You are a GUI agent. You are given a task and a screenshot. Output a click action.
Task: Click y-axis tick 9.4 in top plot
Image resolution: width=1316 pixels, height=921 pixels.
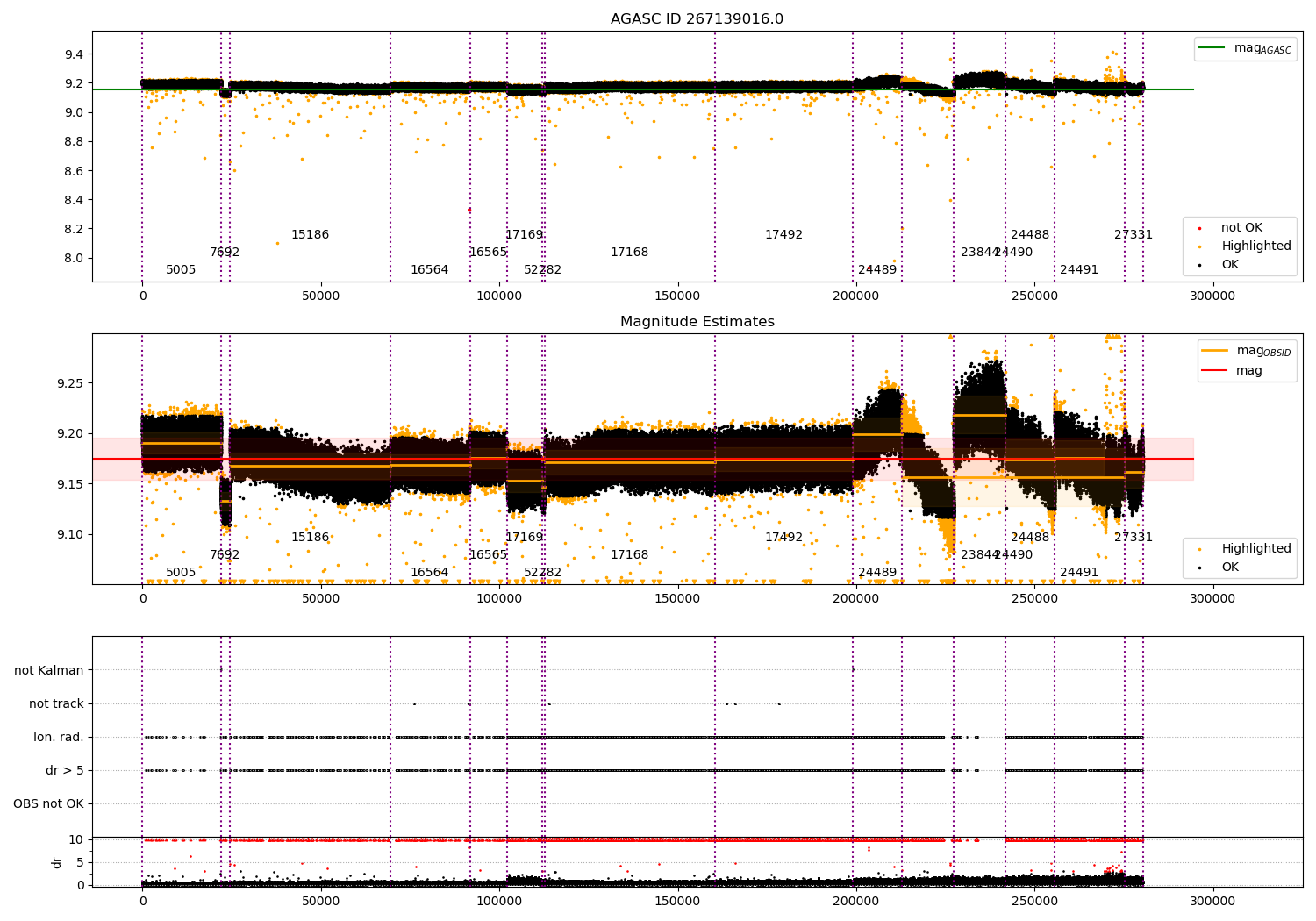tap(74, 54)
